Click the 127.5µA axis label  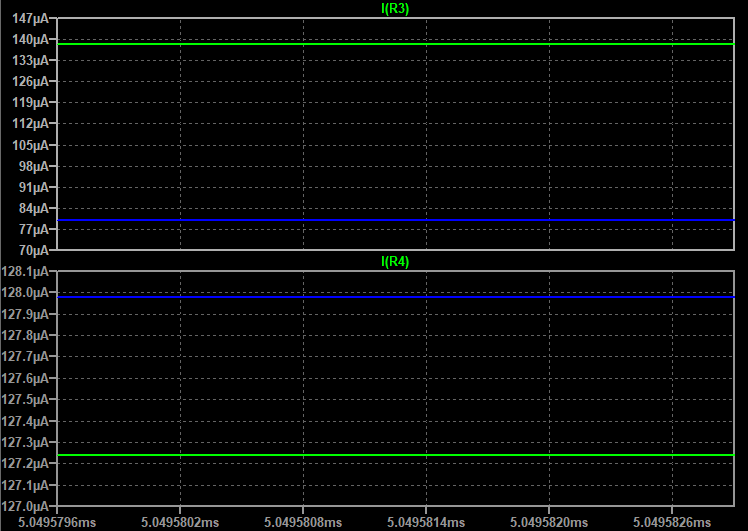click(x=25, y=399)
